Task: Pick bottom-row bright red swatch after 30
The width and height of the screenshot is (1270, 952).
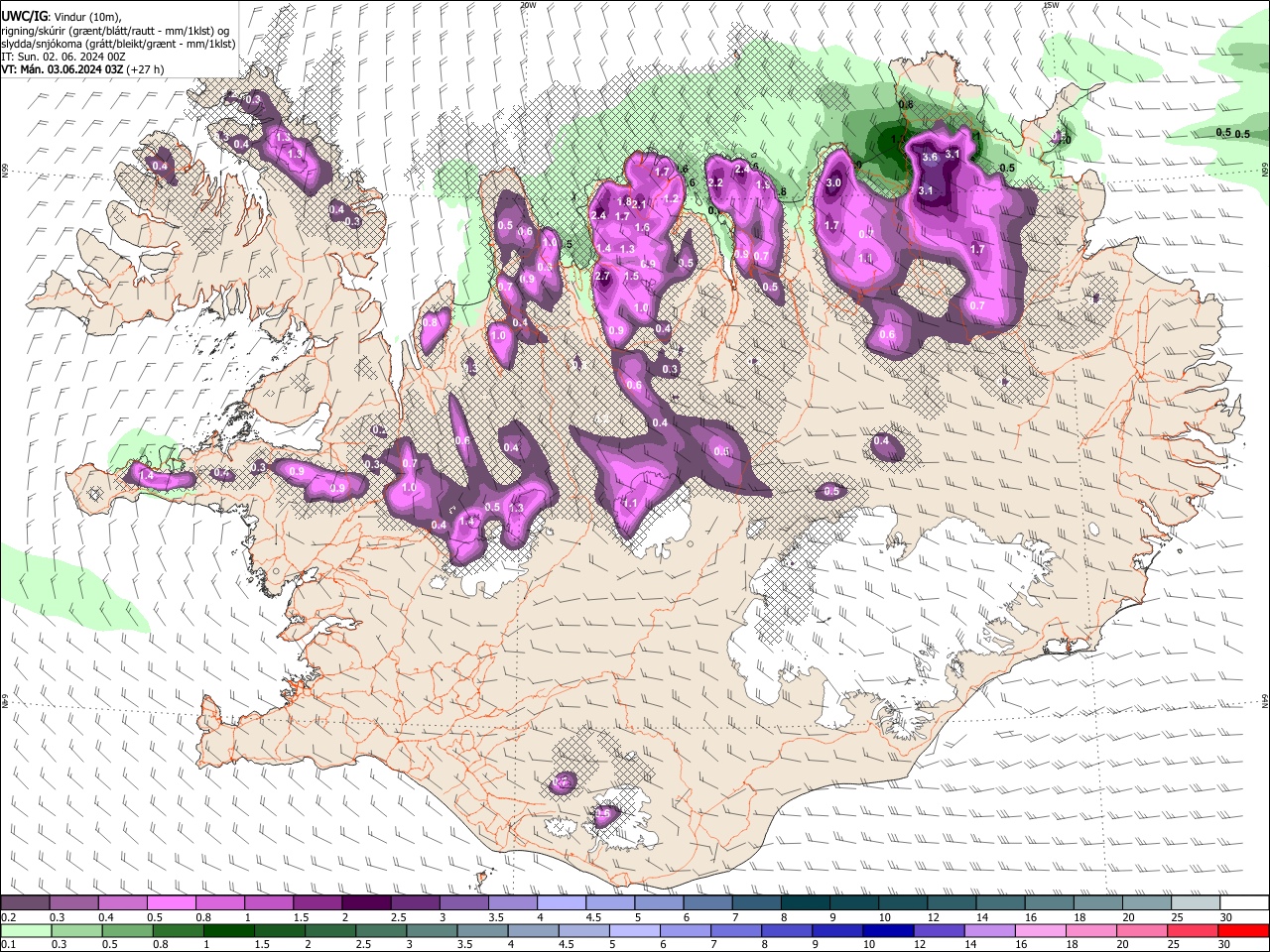Action: click(x=1243, y=930)
